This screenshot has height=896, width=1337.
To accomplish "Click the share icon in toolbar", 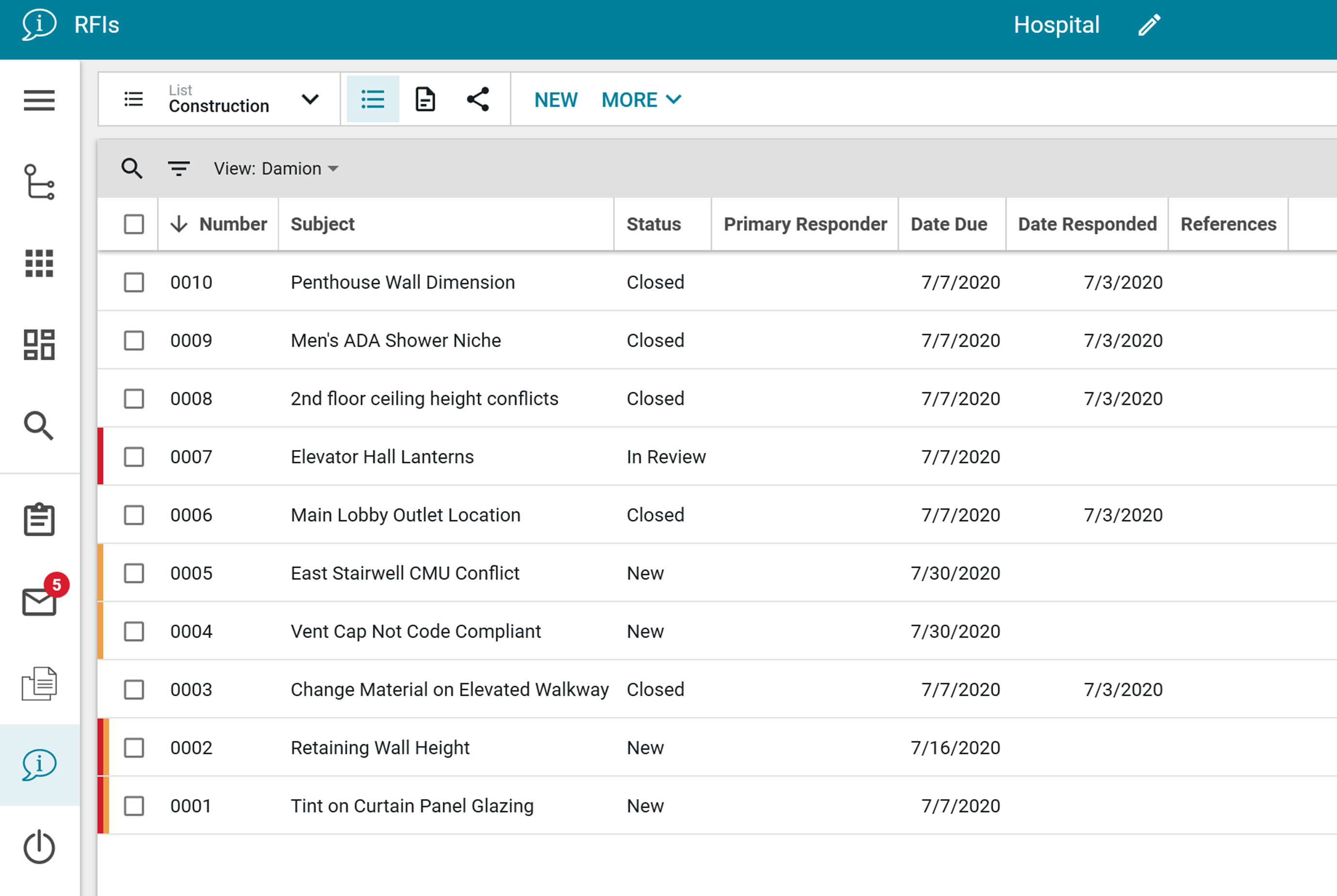I will pos(478,99).
